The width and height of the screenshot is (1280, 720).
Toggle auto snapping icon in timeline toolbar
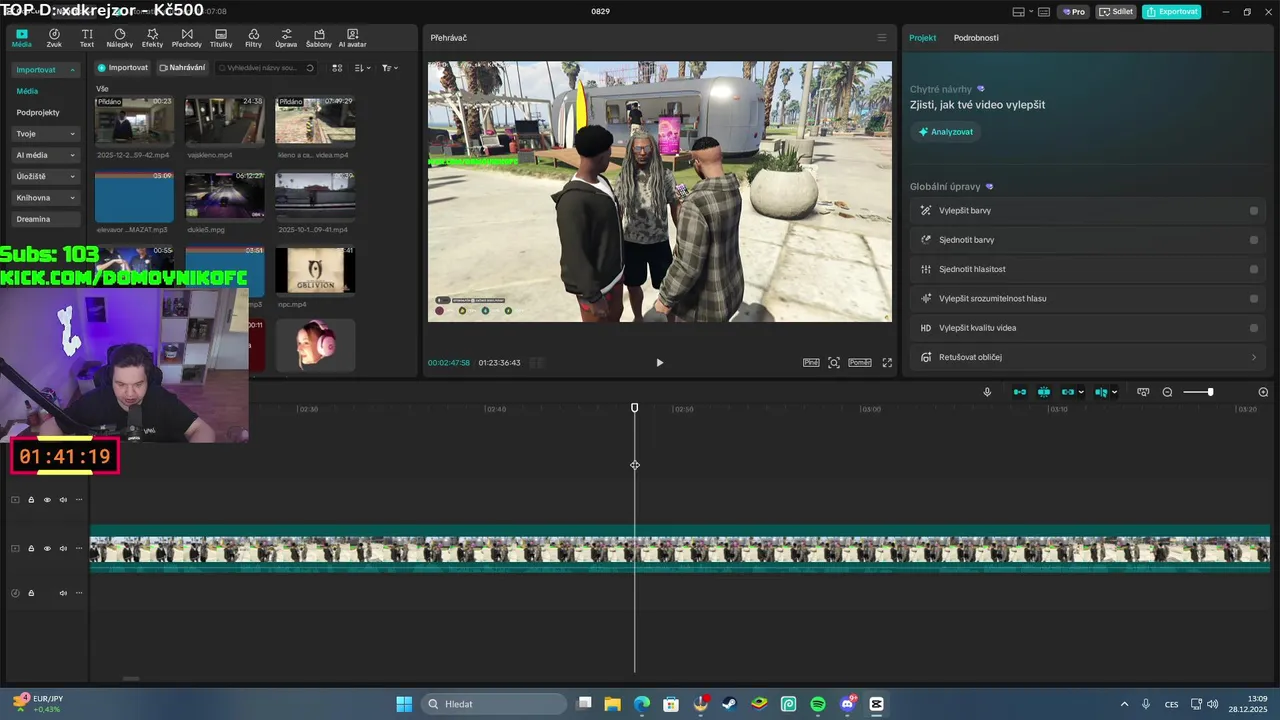point(1044,392)
